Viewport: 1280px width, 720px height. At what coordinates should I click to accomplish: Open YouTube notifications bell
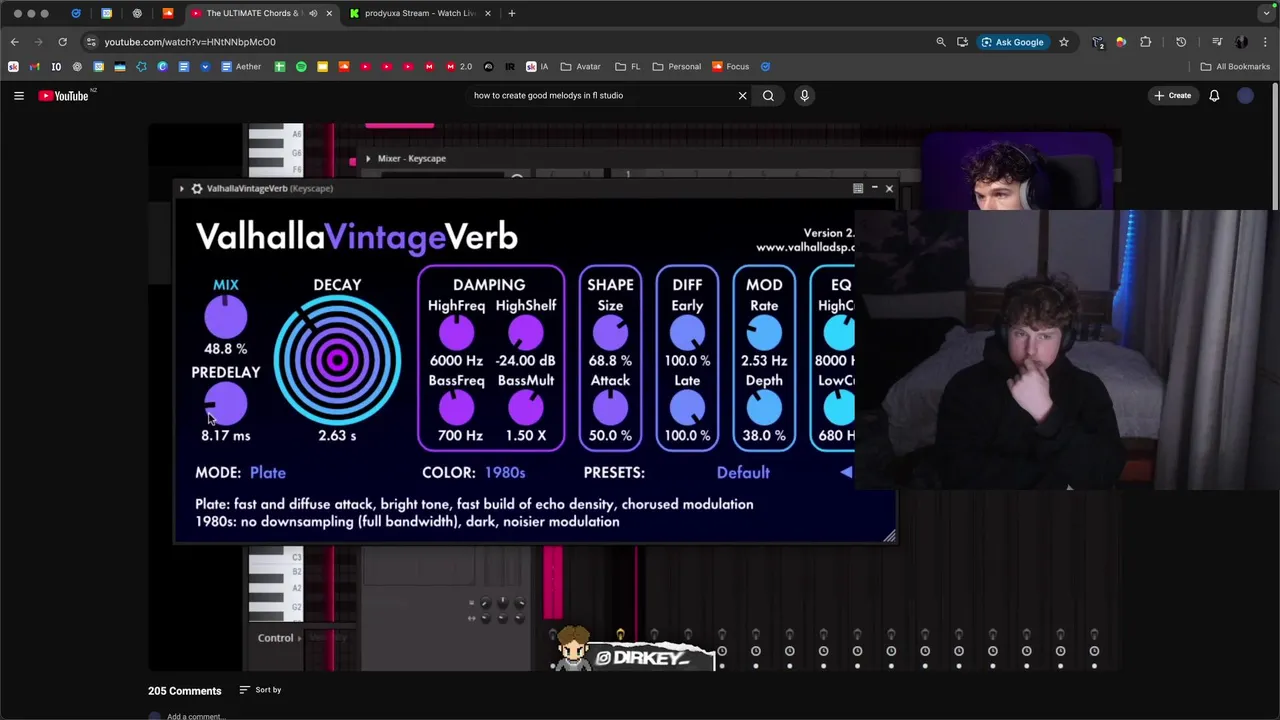click(x=1214, y=96)
